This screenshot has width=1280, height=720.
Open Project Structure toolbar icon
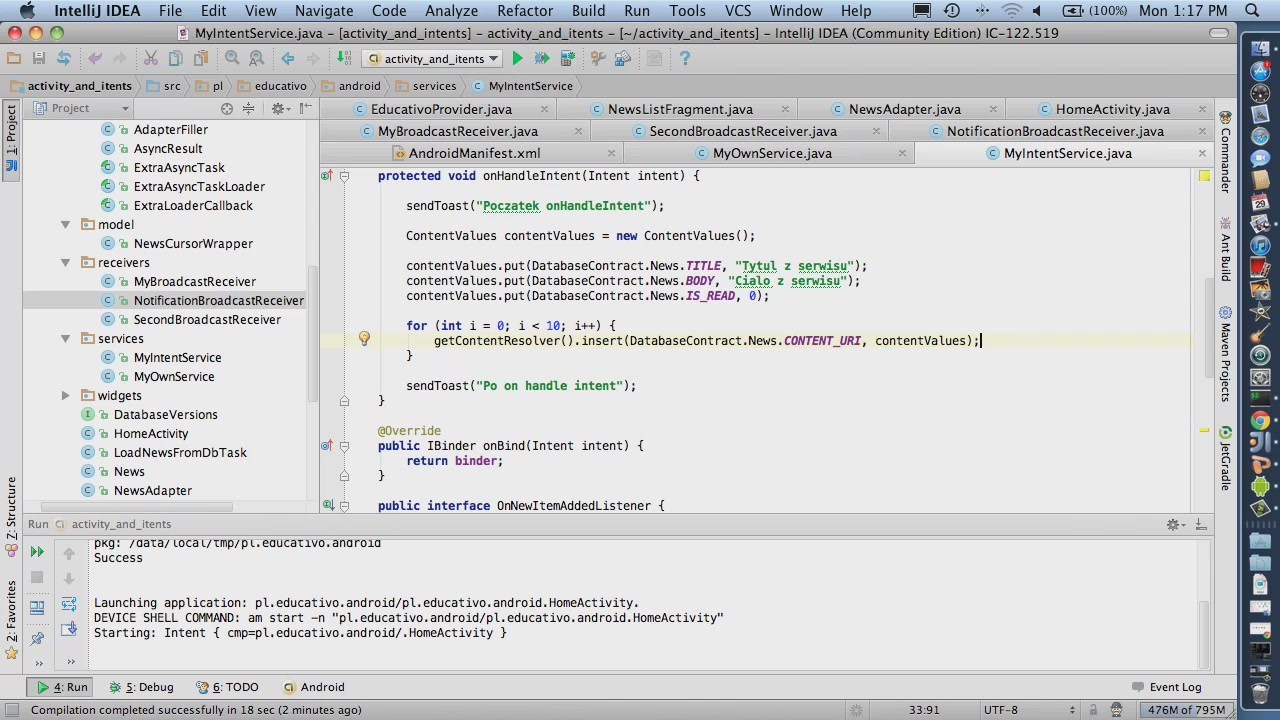click(x=622, y=59)
